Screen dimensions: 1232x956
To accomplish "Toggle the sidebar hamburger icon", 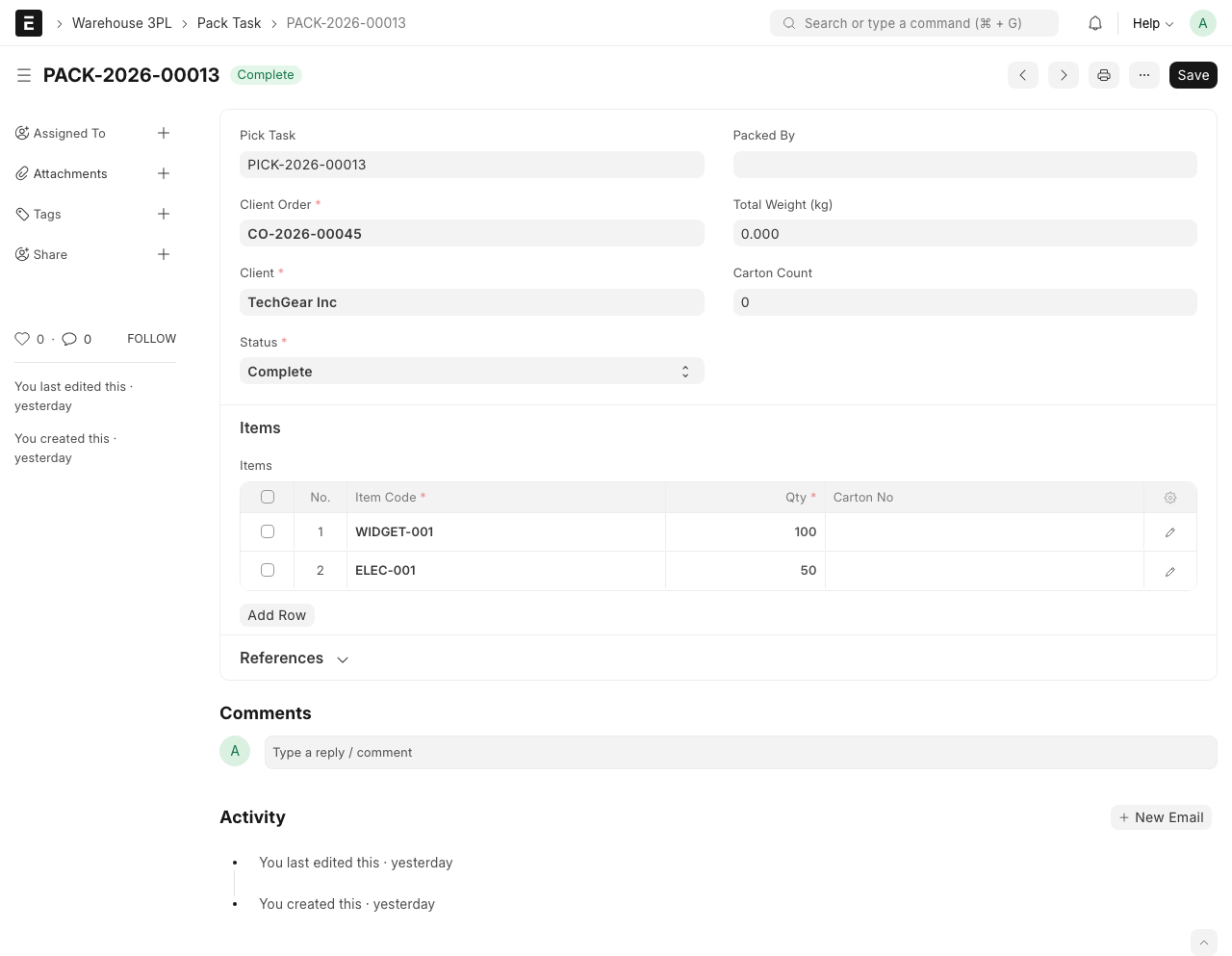I will click(24, 75).
